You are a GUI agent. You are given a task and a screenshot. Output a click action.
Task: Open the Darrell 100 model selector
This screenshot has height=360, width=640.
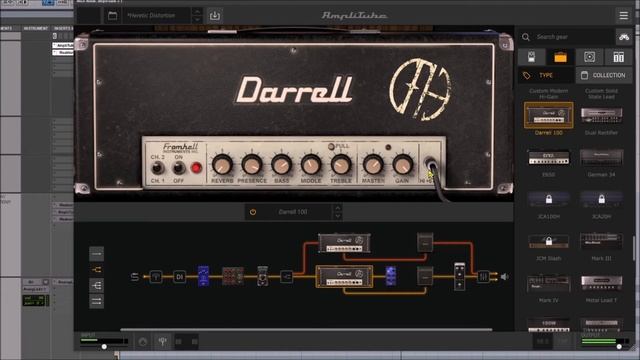293,212
